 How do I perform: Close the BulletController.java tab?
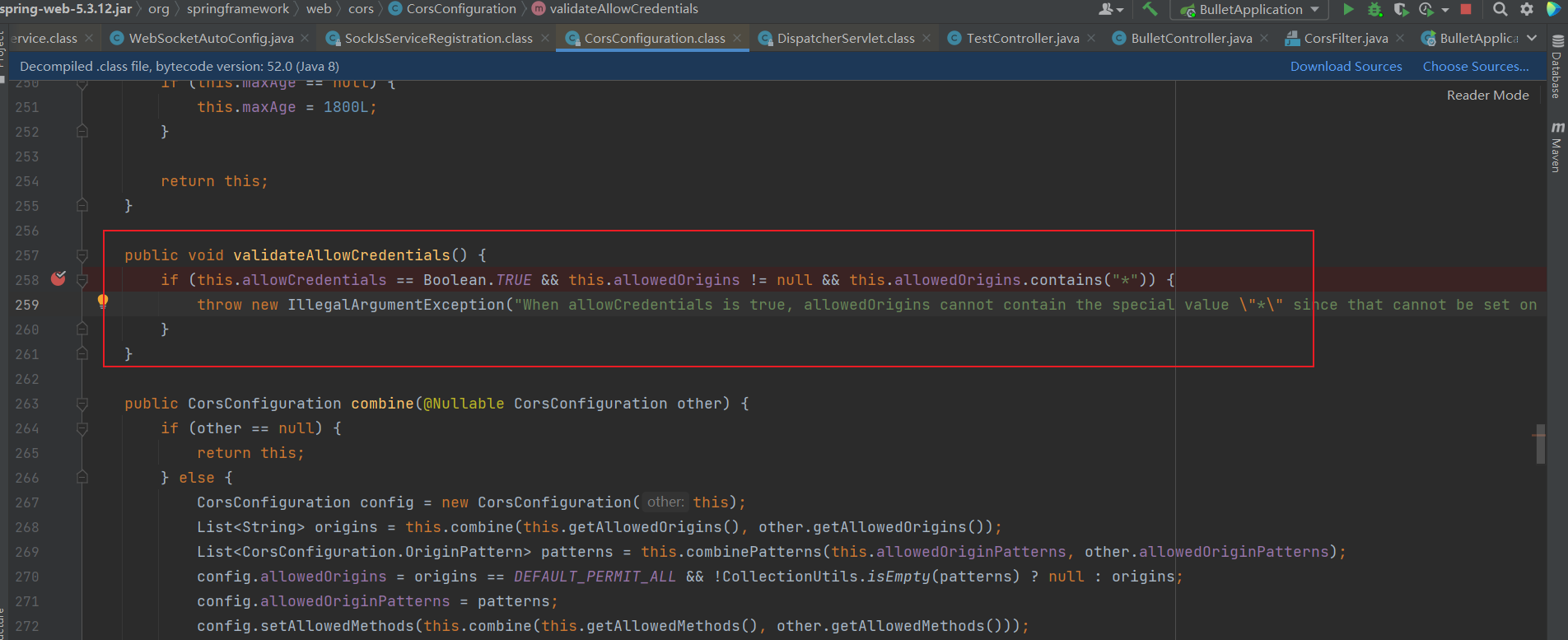pyautogui.click(x=1264, y=38)
